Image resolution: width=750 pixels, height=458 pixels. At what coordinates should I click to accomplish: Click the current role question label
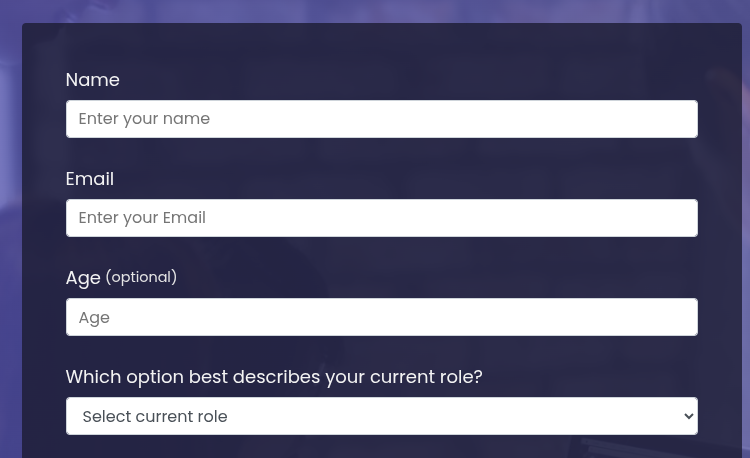[x=273, y=377]
